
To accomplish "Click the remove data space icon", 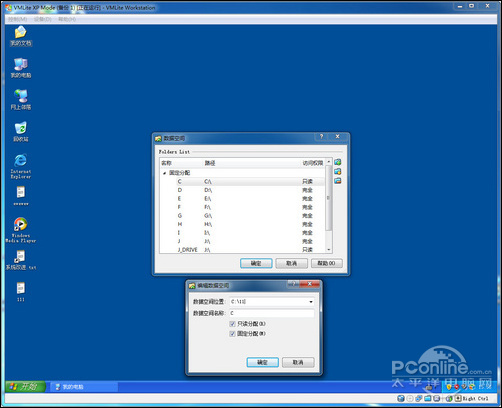I will (x=338, y=181).
